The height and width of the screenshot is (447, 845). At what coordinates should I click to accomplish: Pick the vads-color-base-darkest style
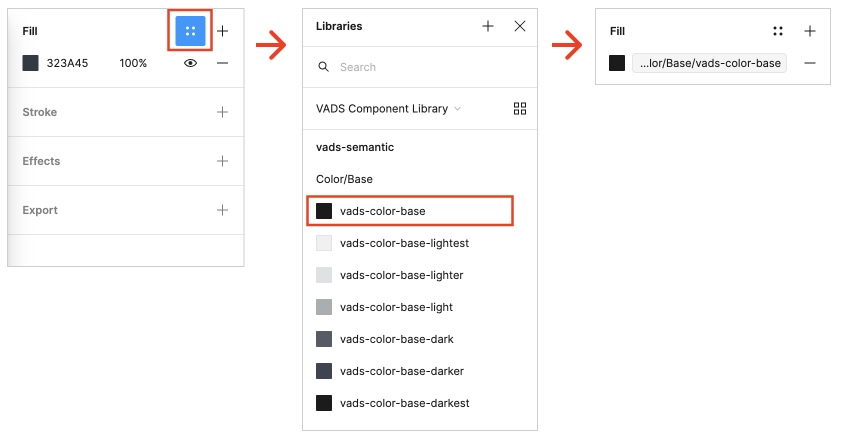(x=404, y=403)
